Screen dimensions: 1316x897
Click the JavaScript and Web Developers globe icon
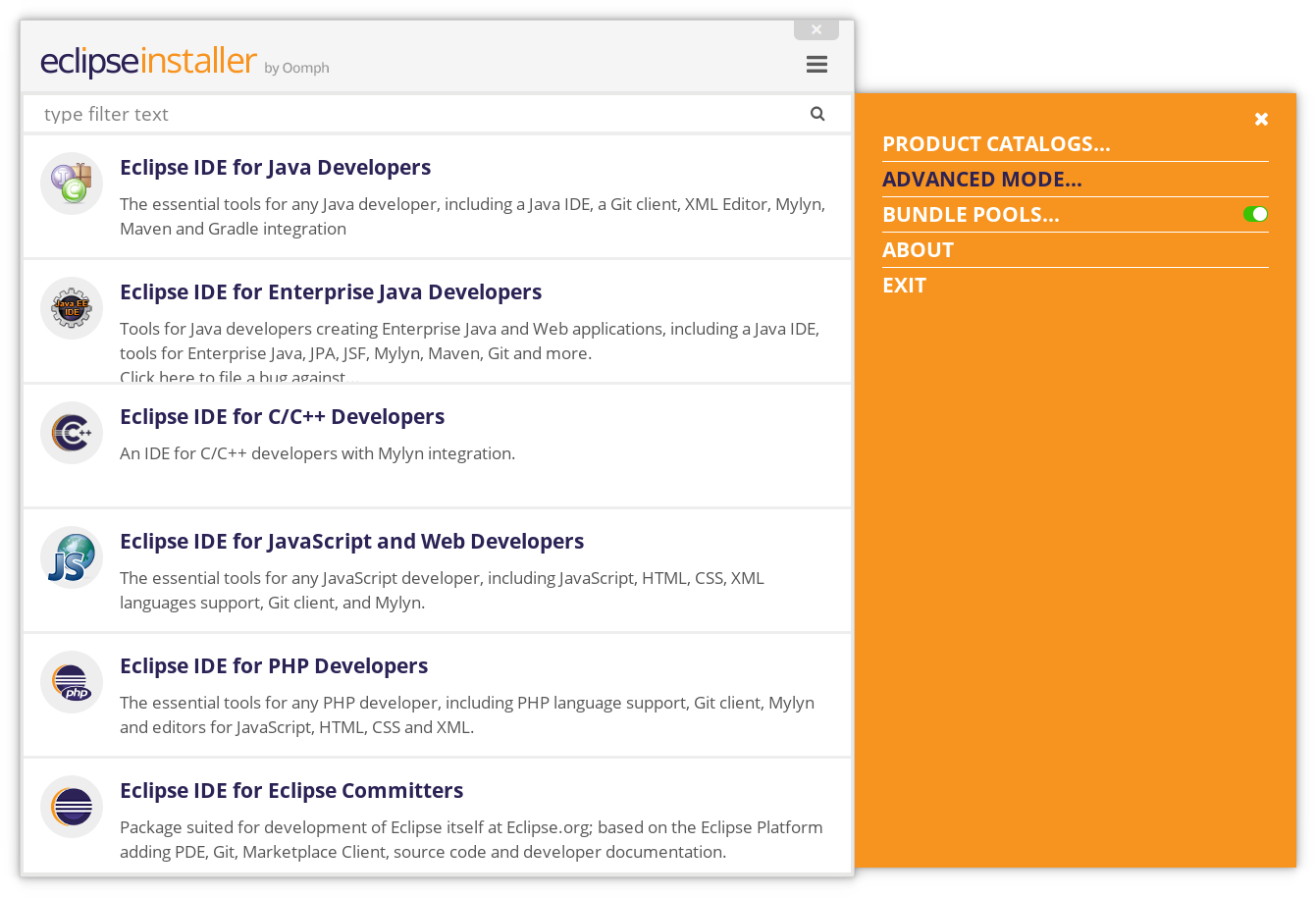(72, 557)
